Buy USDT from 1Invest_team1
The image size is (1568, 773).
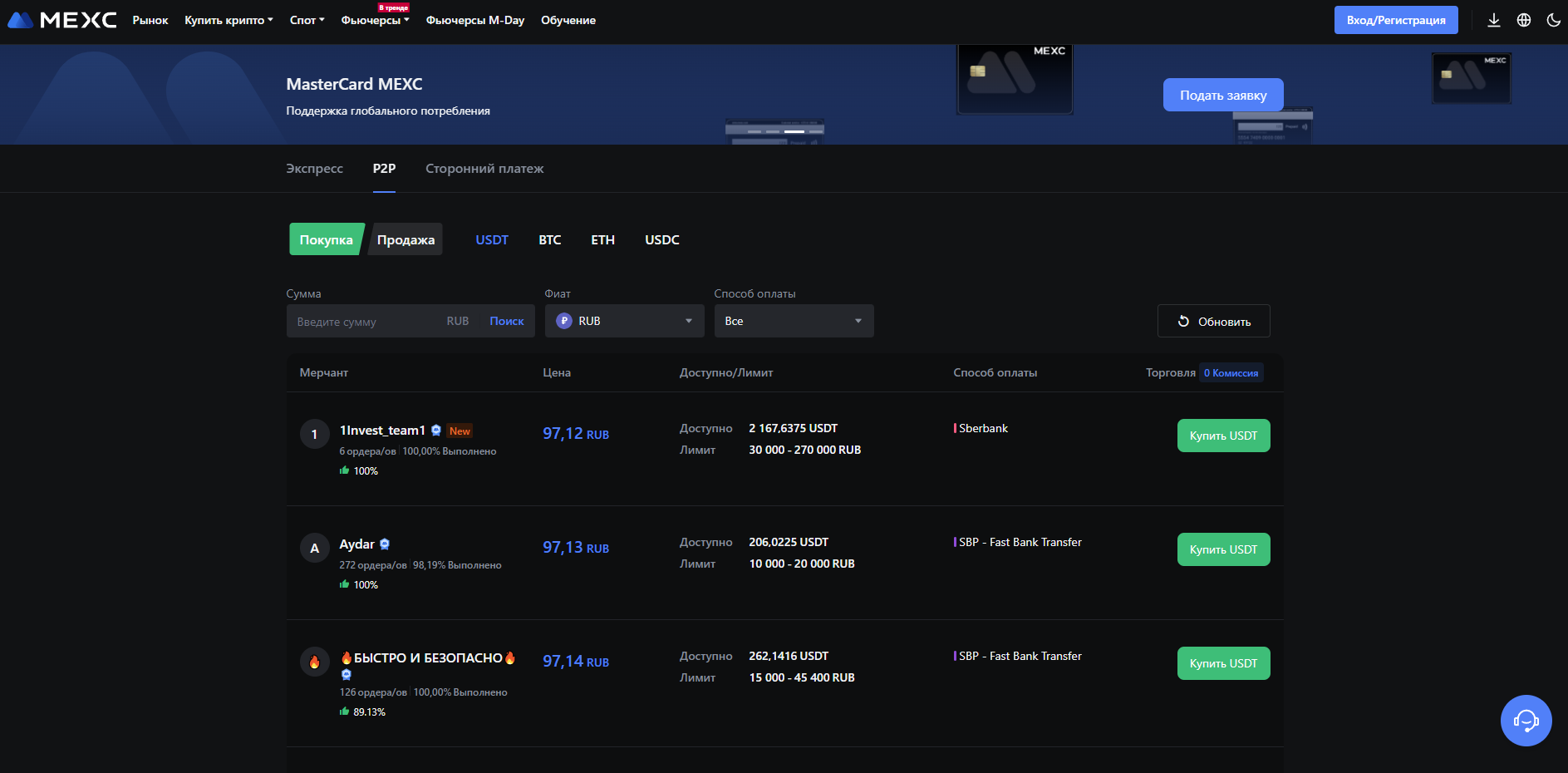click(1223, 436)
